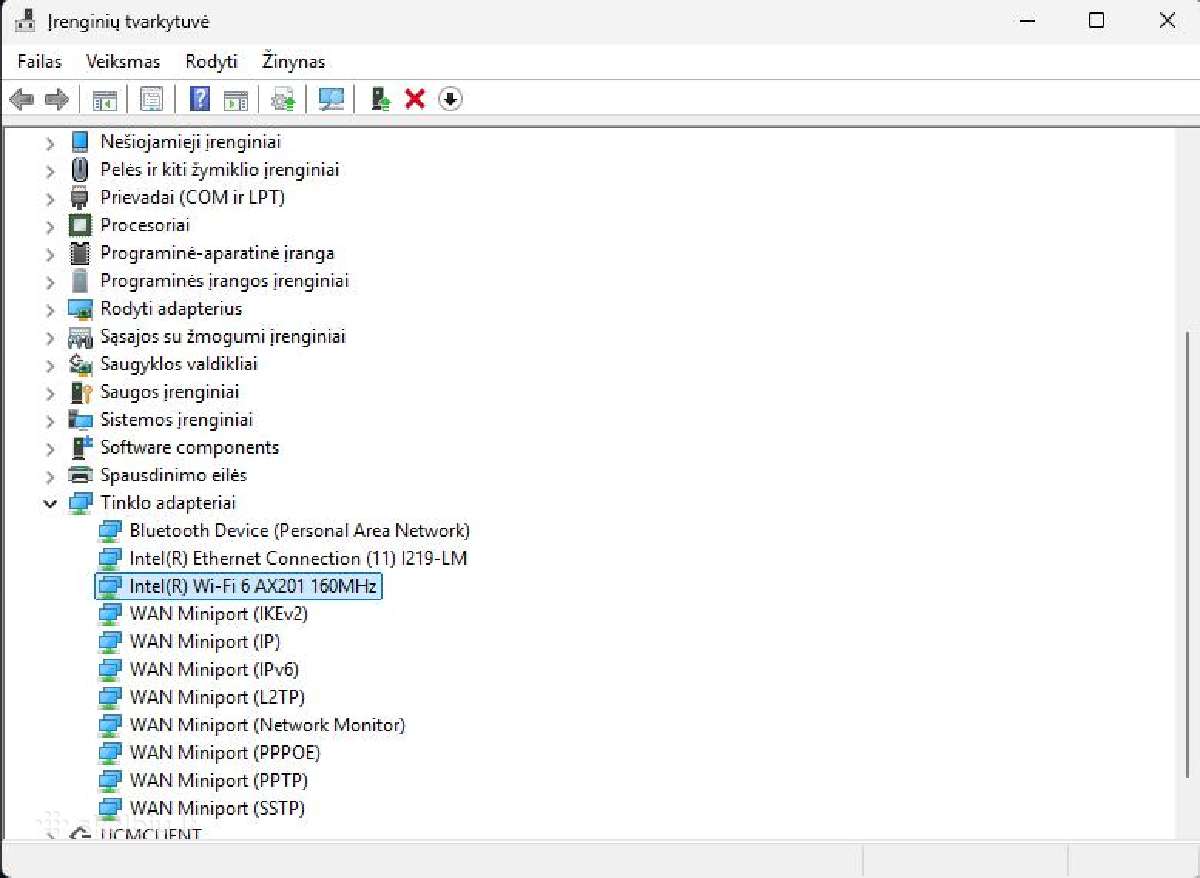Select Programinės įrangos įrenginiai label
The image size is (1200, 878).
pos(224,281)
